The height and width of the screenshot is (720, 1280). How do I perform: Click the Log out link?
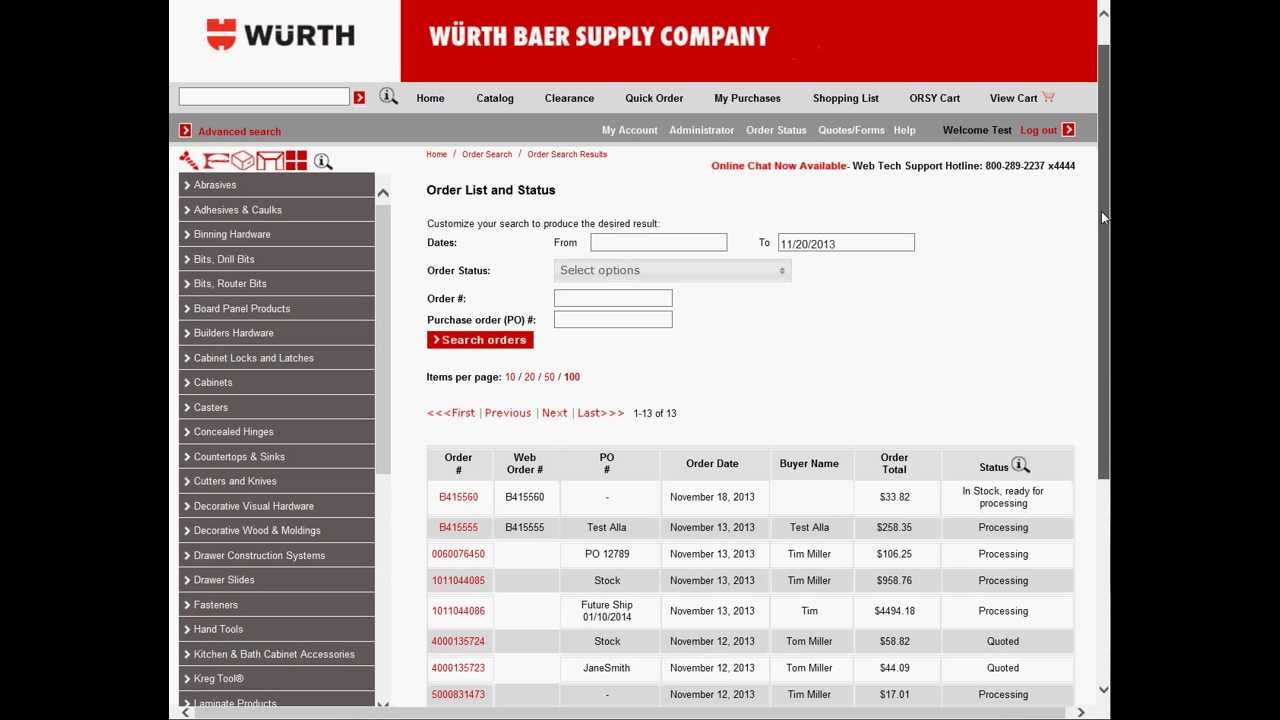pyautogui.click(x=1038, y=130)
